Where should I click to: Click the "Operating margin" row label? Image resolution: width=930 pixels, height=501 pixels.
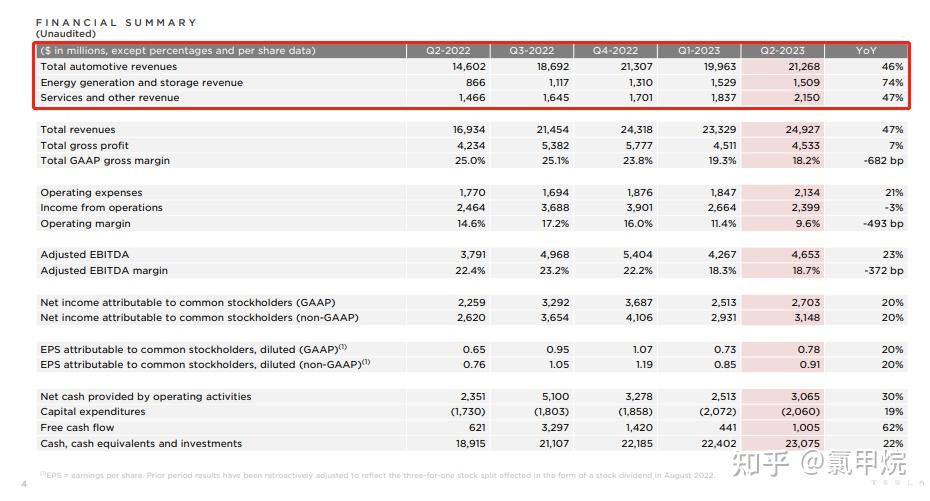(x=85, y=224)
